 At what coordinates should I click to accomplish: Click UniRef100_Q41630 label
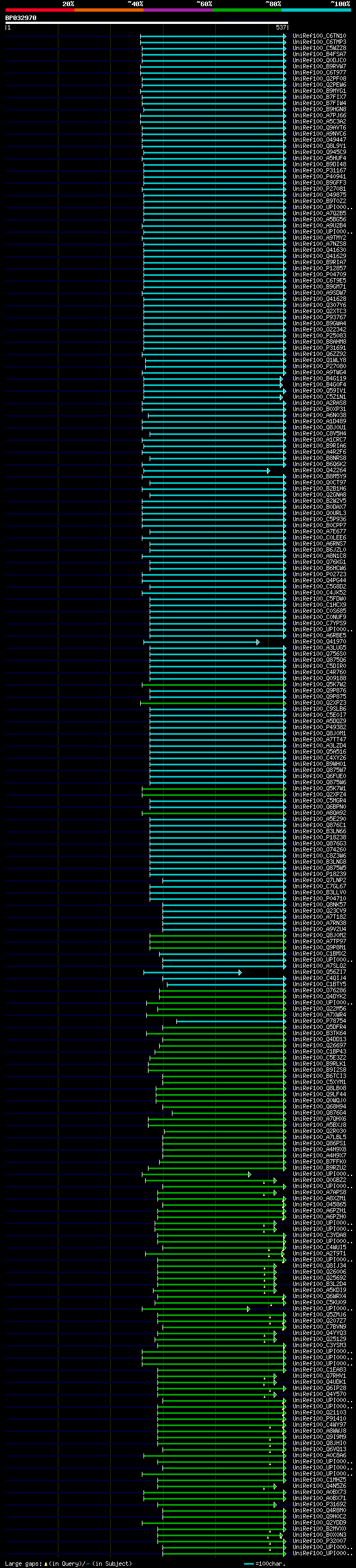[x=319, y=250]
